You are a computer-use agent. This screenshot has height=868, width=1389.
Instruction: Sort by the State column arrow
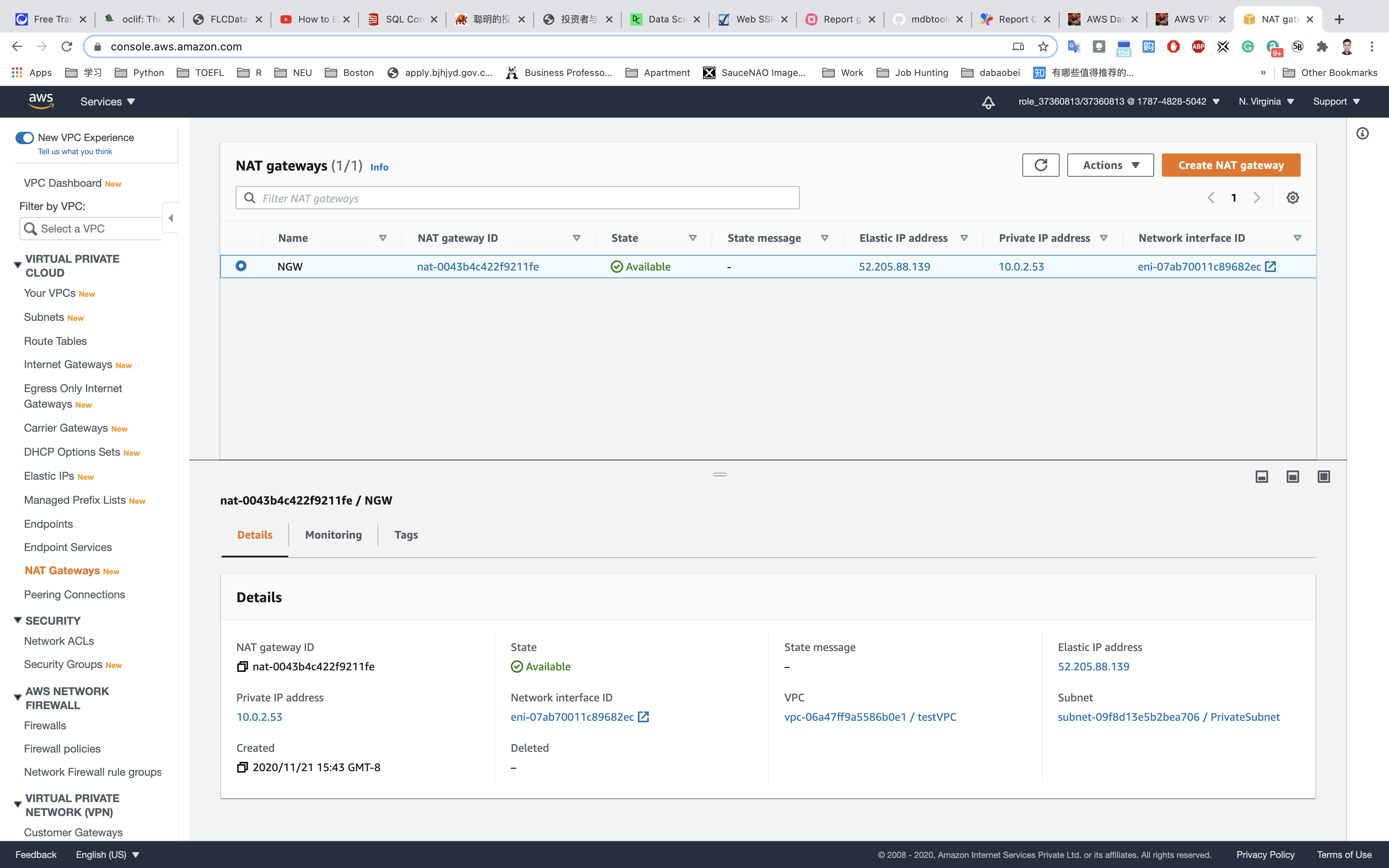click(x=693, y=238)
